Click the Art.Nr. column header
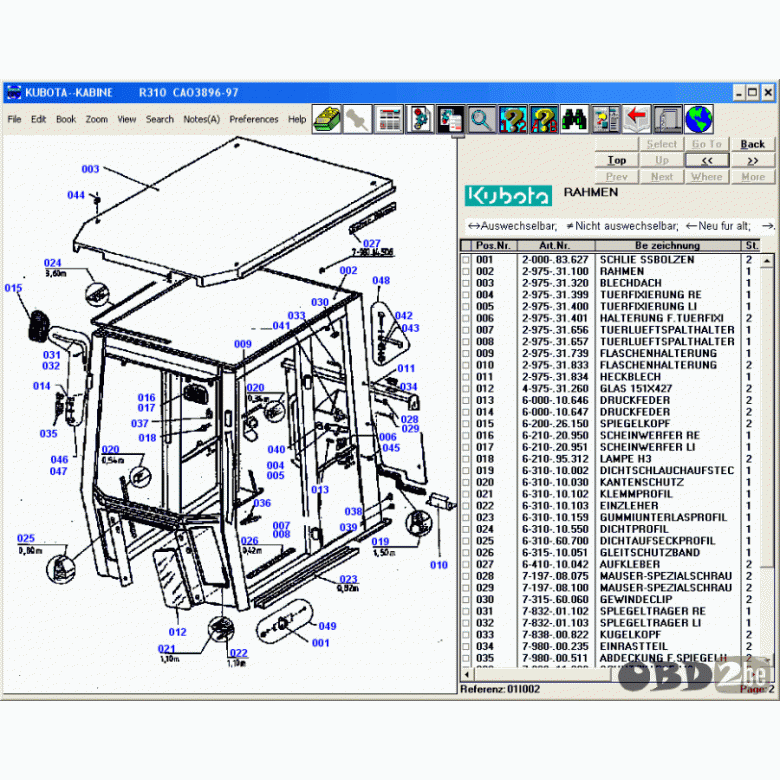The image size is (780, 780). pyautogui.click(x=556, y=245)
